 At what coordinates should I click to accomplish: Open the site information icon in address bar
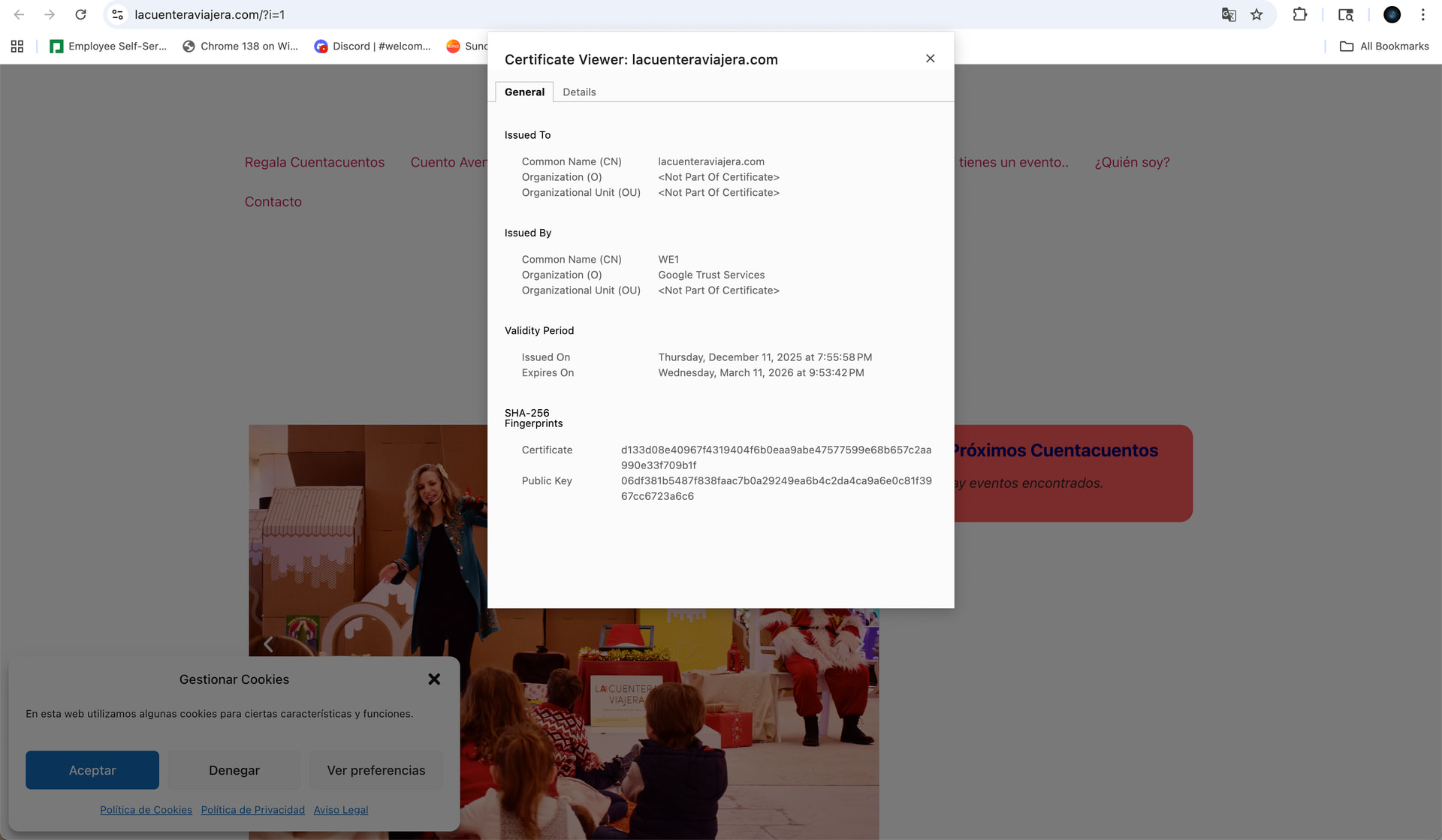click(x=118, y=14)
